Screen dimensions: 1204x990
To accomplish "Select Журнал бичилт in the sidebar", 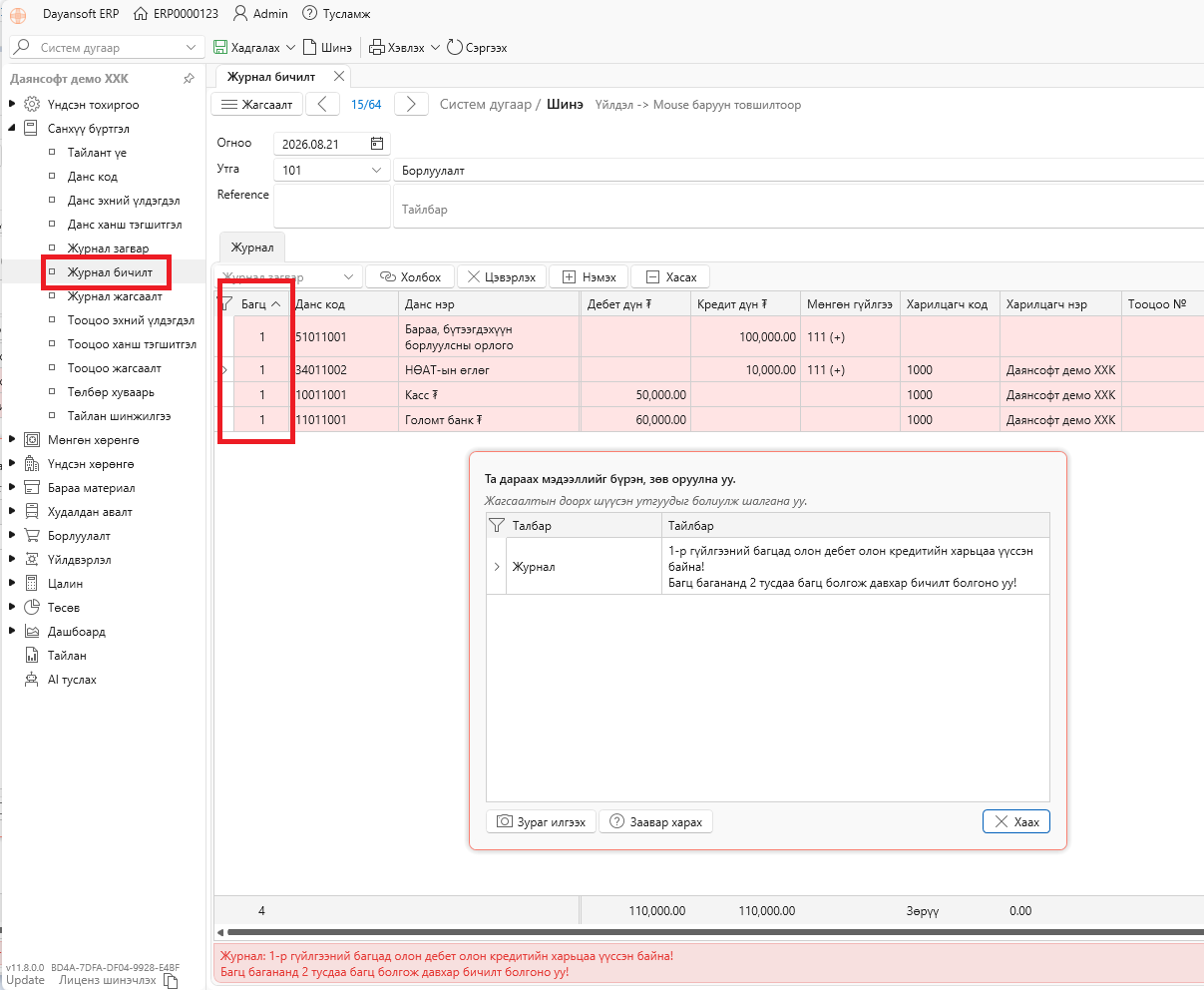I will (110, 271).
